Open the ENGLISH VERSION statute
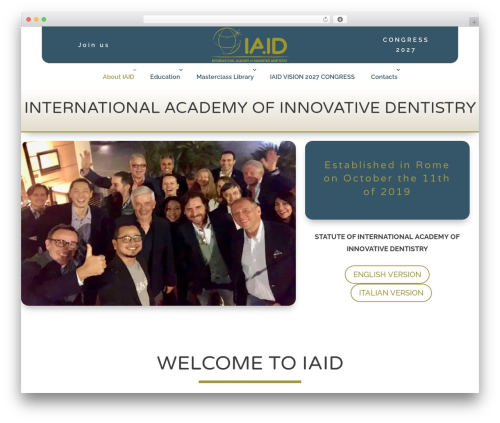 click(x=387, y=274)
